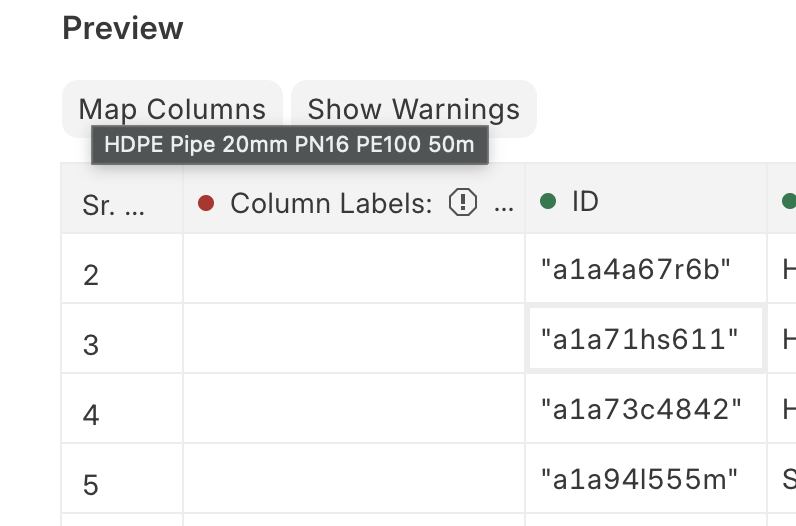The height and width of the screenshot is (526, 796).
Task: Select row number 2 in Sr. column
Action: click(x=92, y=274)
